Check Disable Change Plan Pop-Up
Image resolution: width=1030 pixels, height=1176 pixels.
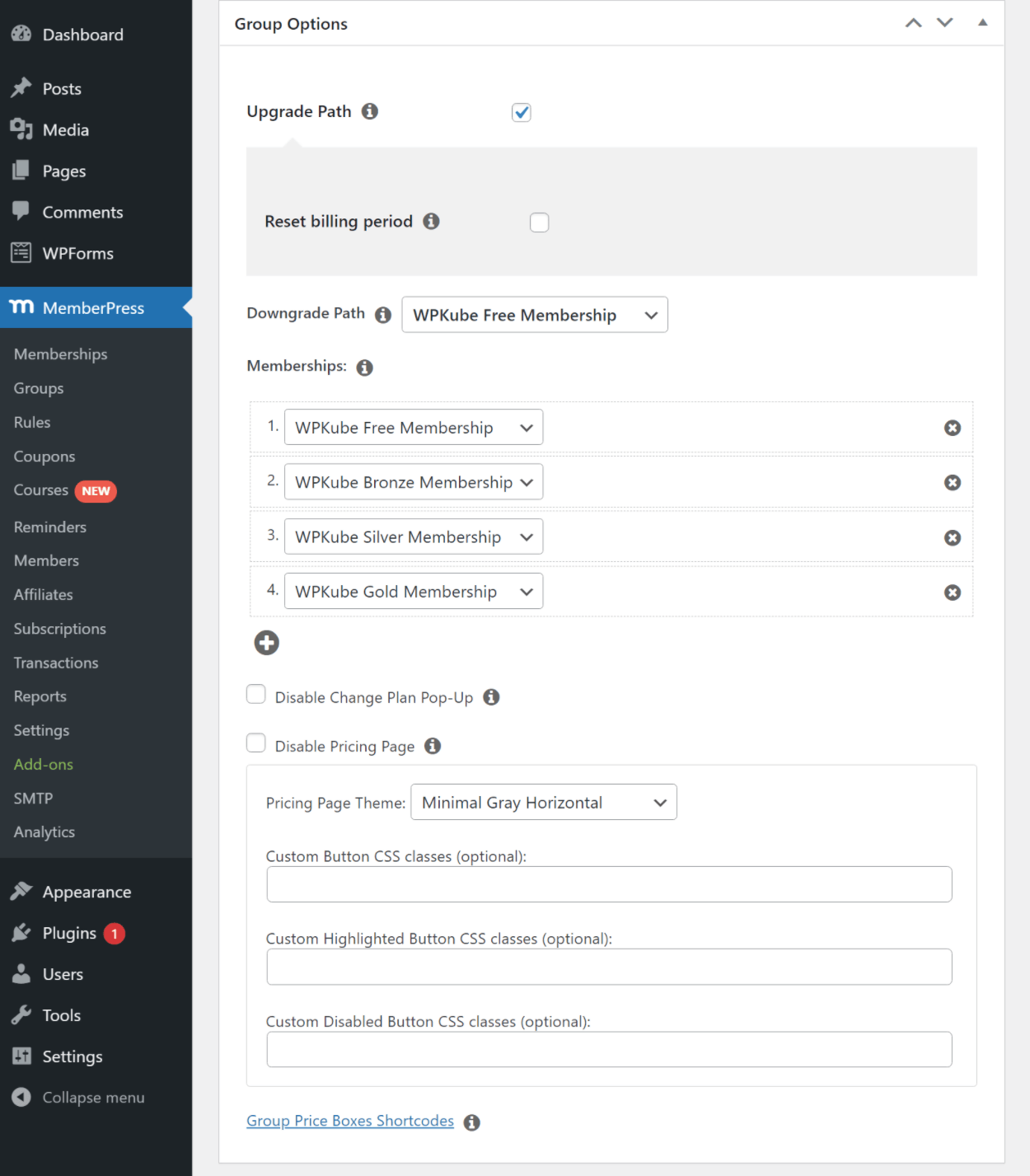[256, 695]
